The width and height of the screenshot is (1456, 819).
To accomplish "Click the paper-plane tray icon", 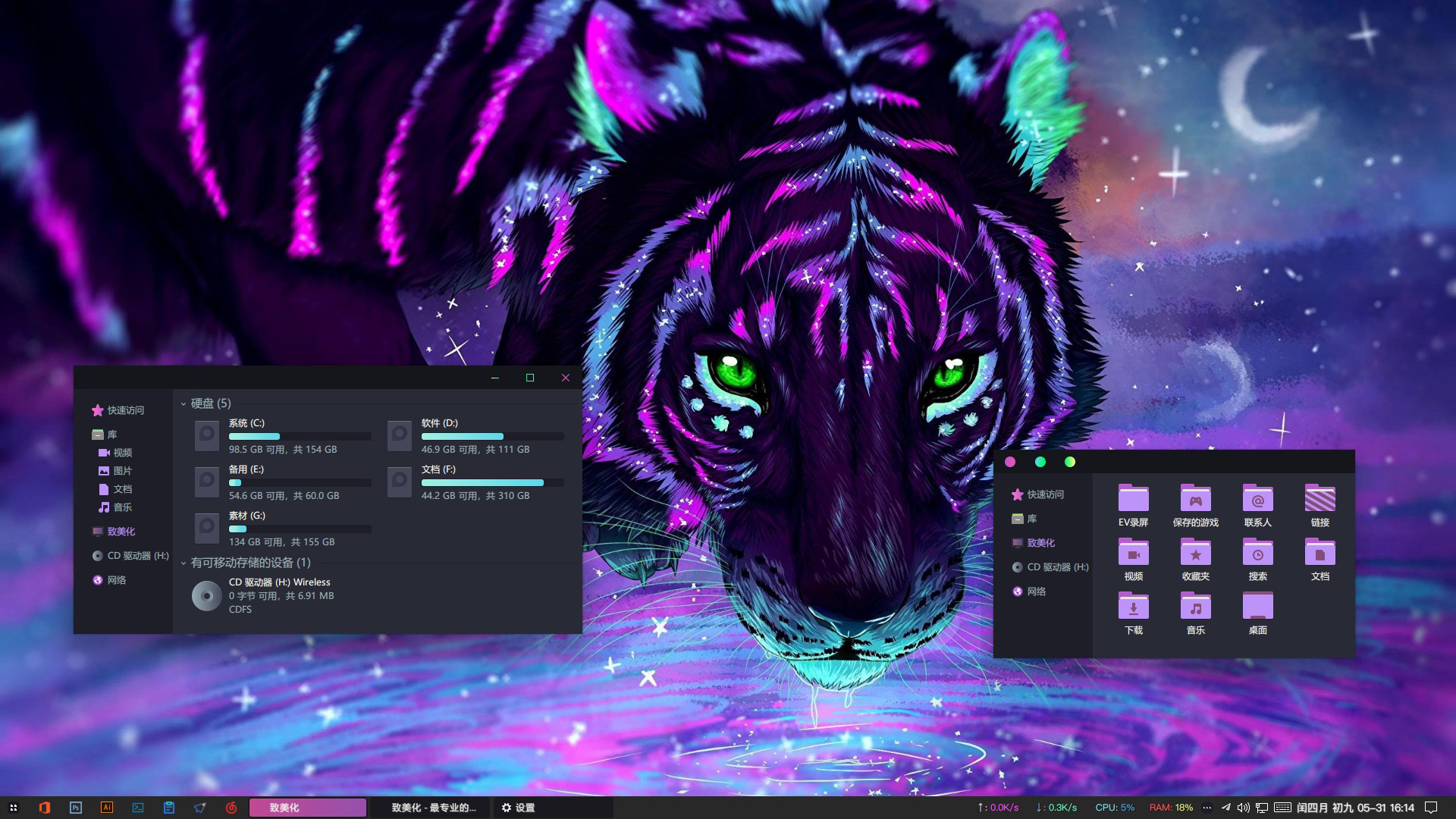I will point(1225,808).
